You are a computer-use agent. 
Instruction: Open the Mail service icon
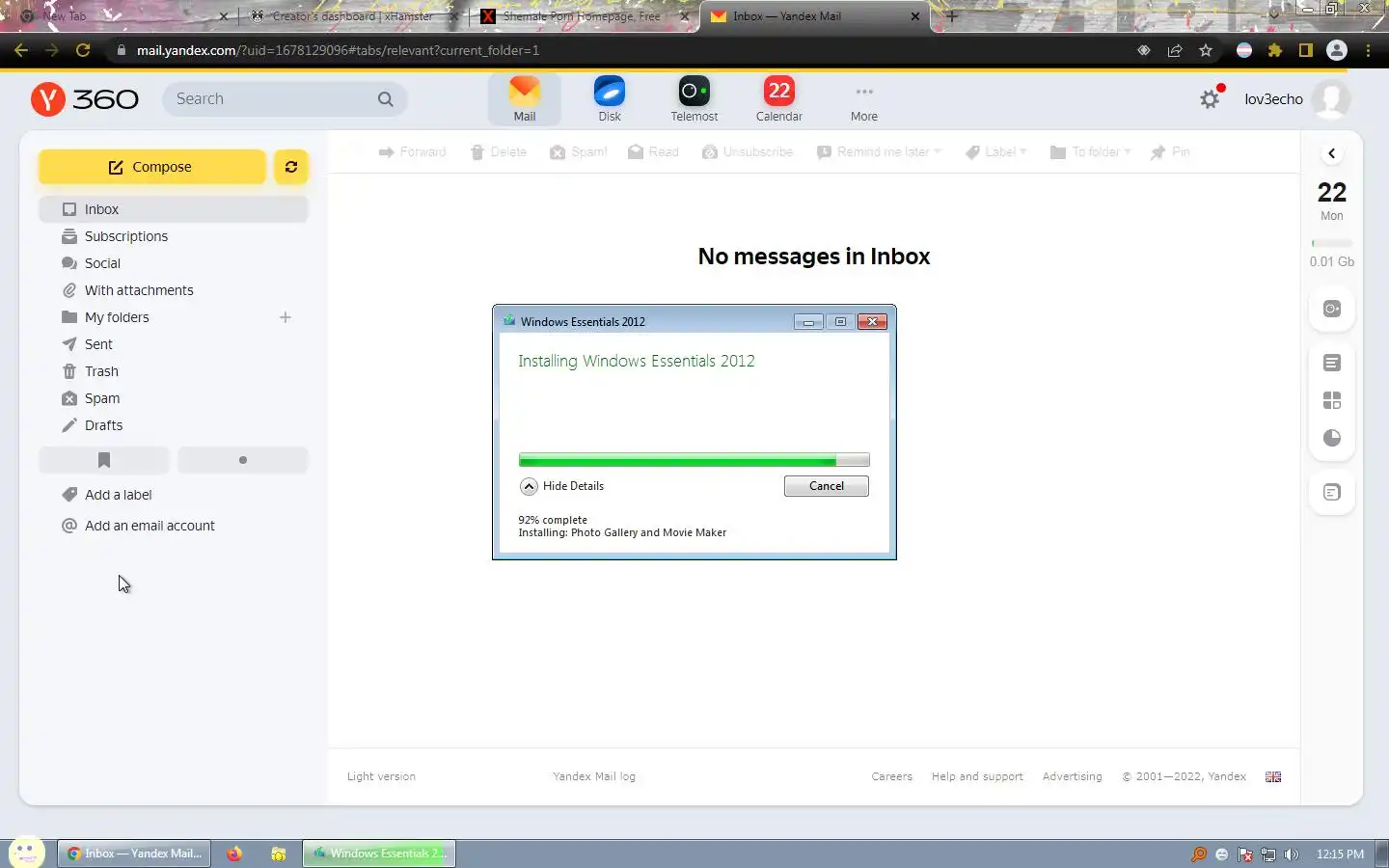point(524,99)
